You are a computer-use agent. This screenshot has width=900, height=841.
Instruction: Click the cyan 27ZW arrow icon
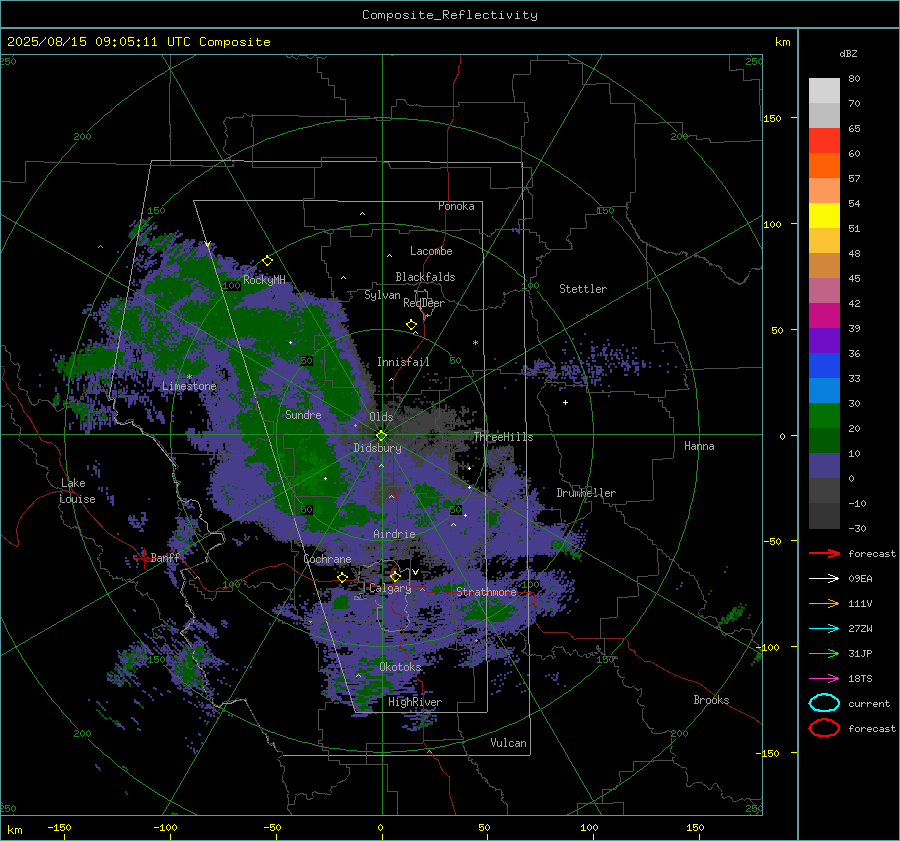(824, 629)
